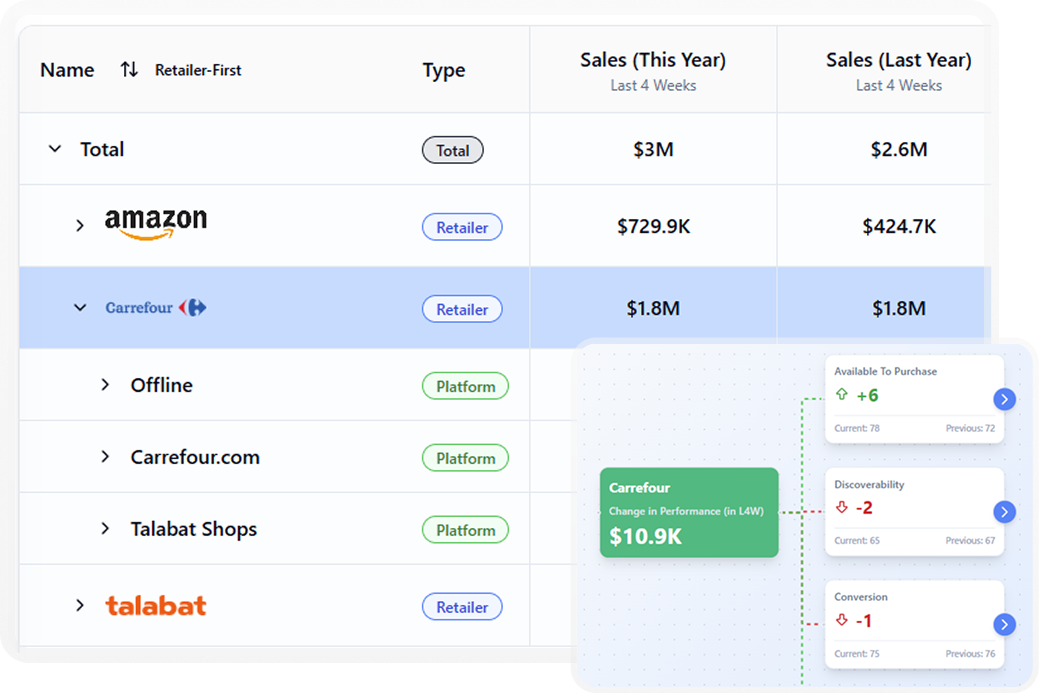Image resolution: width=1039 pixels, height=693 pixels.
Task: Click the talabat retailer logo
Action: pos(155,605)
